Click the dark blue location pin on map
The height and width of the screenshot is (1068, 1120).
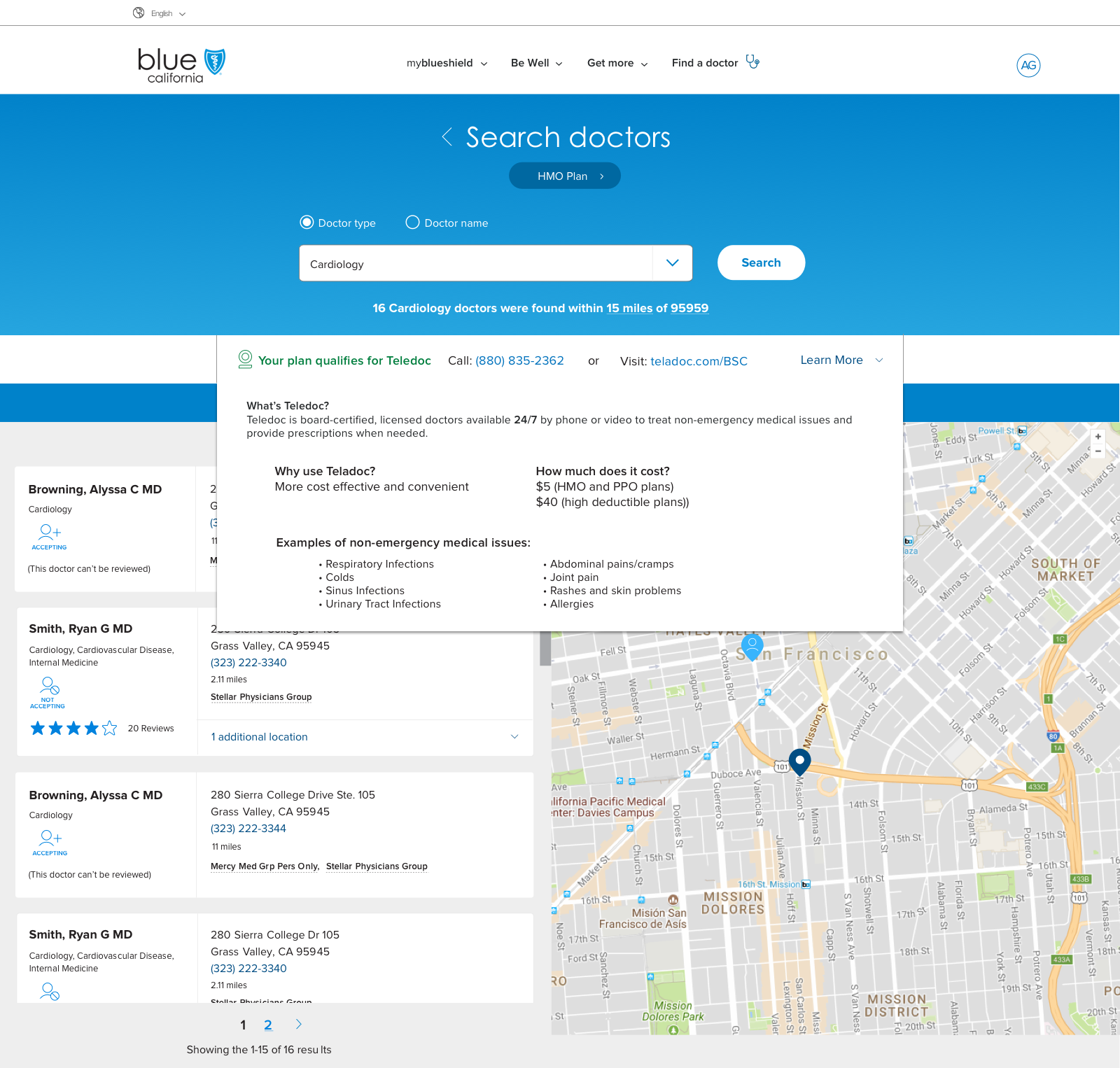click(799, 761)
